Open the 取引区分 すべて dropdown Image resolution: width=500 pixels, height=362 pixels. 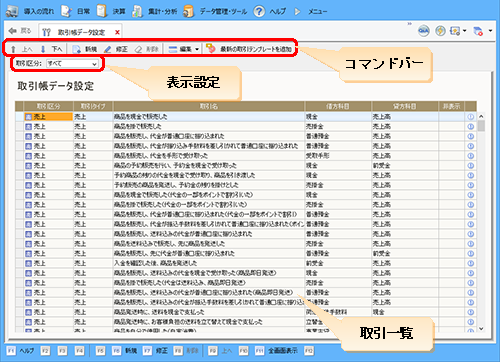(72, 63)
